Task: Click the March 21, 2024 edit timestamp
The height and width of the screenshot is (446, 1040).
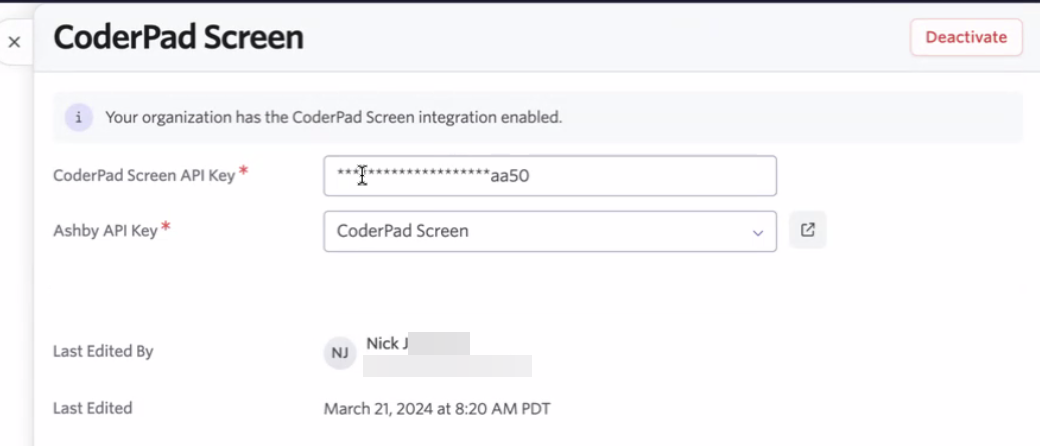Action: (436, 408)
